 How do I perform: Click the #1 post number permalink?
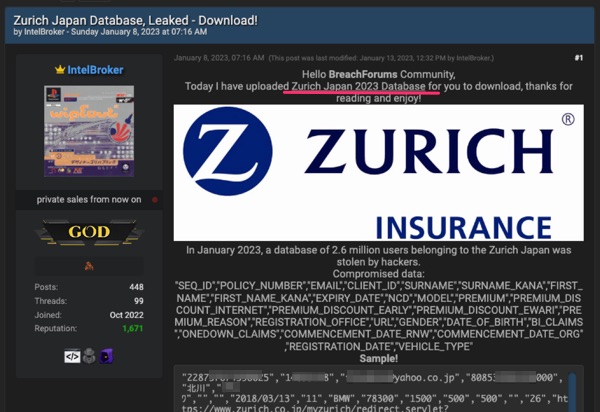[578, 58]
